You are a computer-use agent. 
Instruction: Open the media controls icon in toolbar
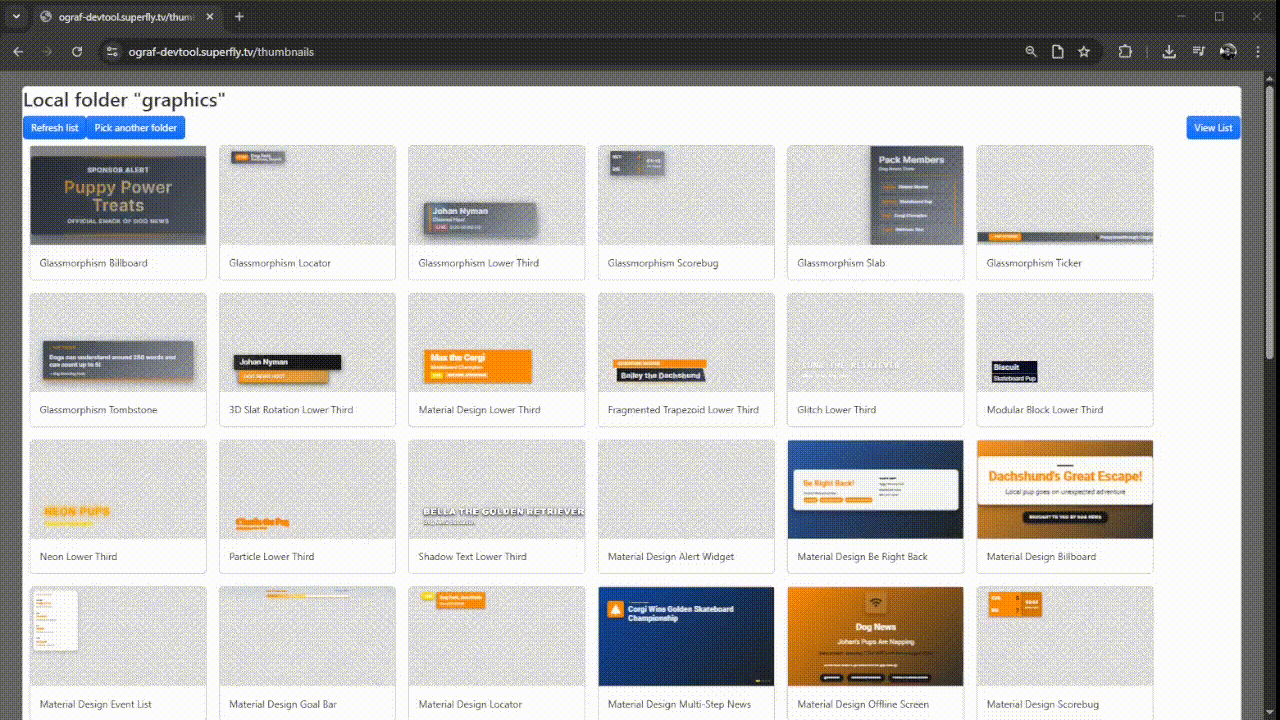[x=1198, y=52]
